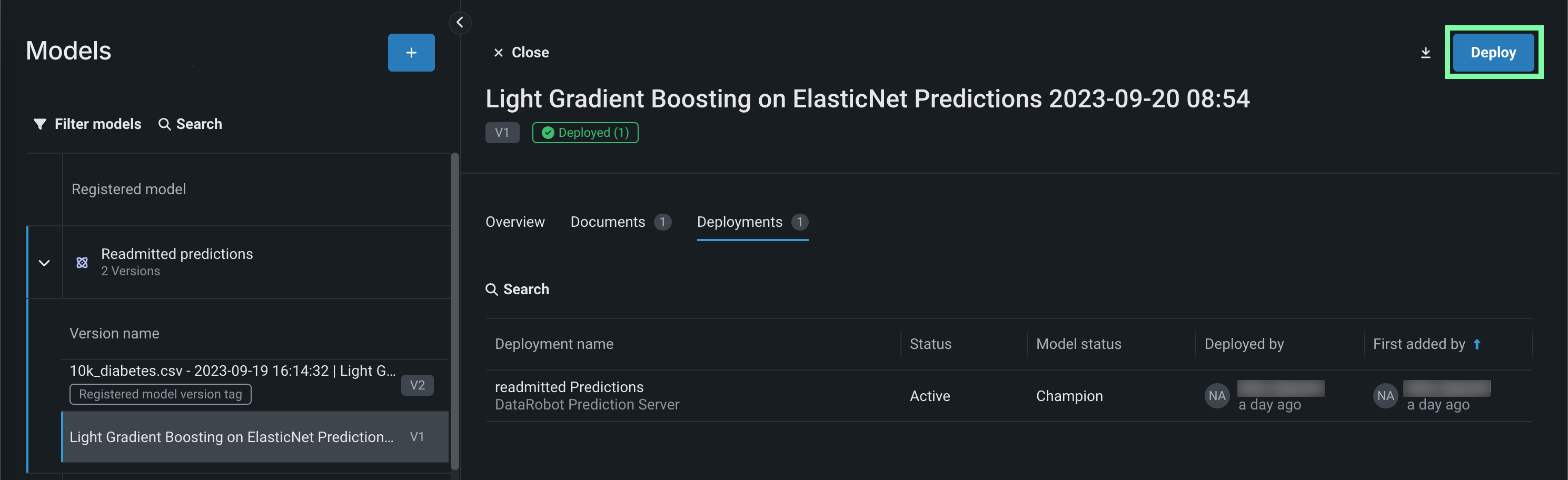
Task: Collapse the Readmitted predictions version list
Action: click(x=44, y=263)
